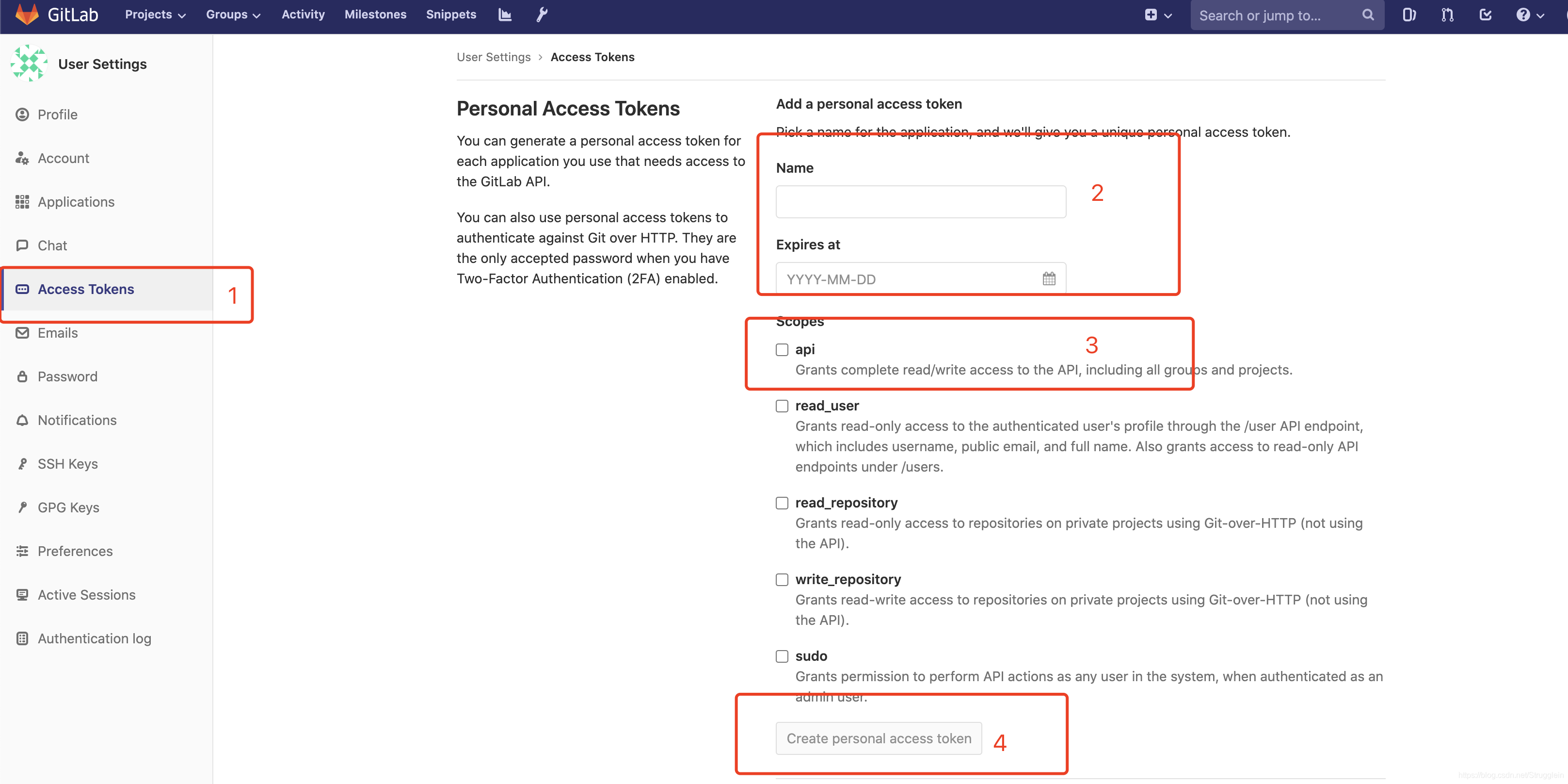The height and width of the screenshot is (784, 1568).
Task: Click the plus new item icon
Action: pyautogui.click(x=1151, y=15)
